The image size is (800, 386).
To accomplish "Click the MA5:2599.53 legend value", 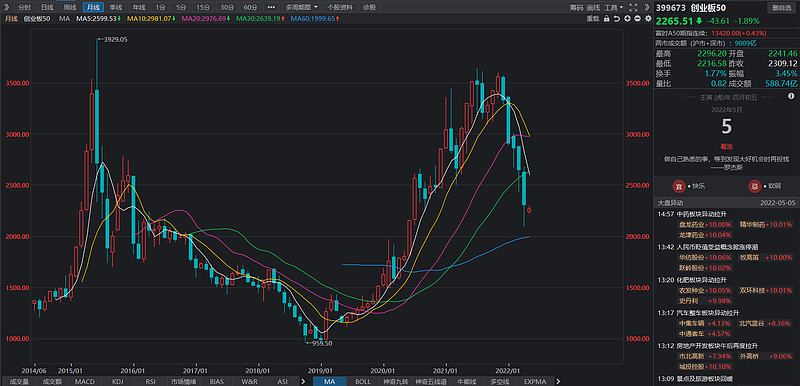I will pyautogui.click(x=98, y=18).
